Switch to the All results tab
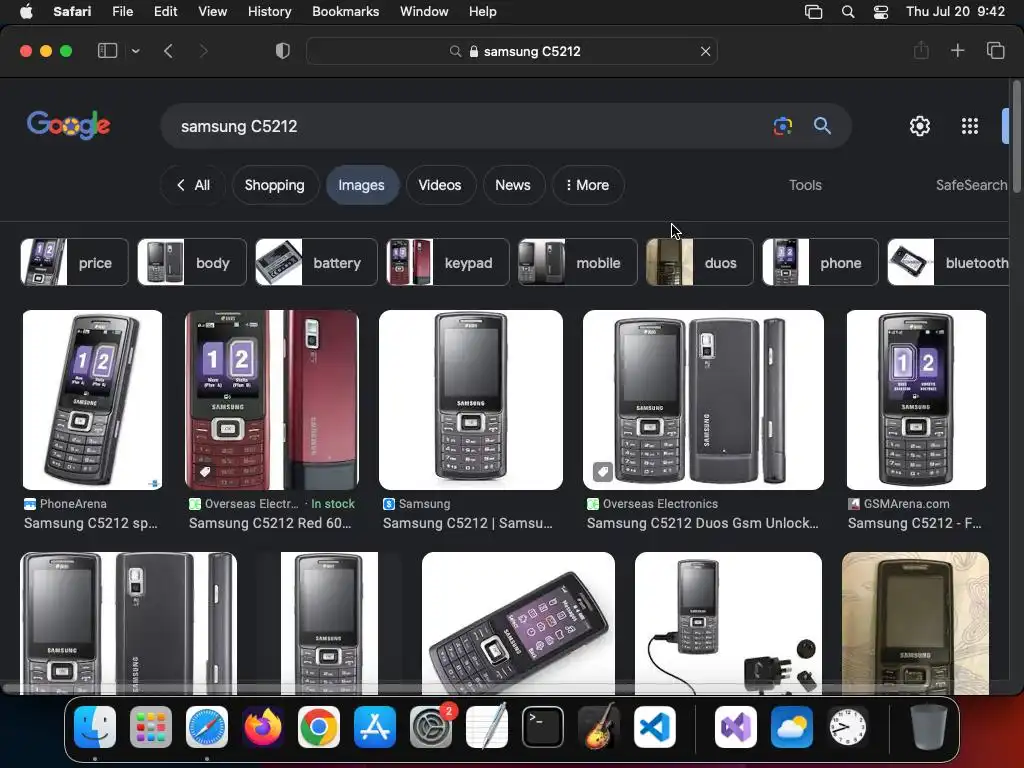1024x768 pixels. click(193, 185)
